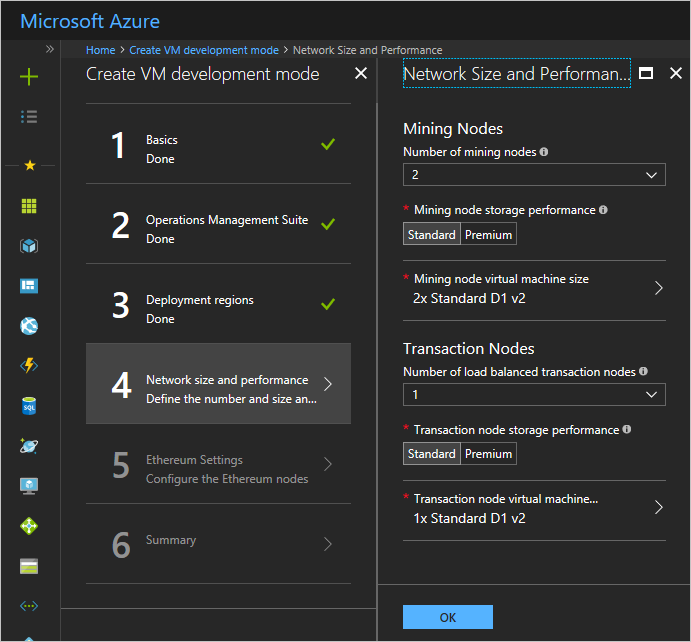Open Function Apps lightning bolt icon
Screen dimensions: 691x642
click(x=29, y=366)
